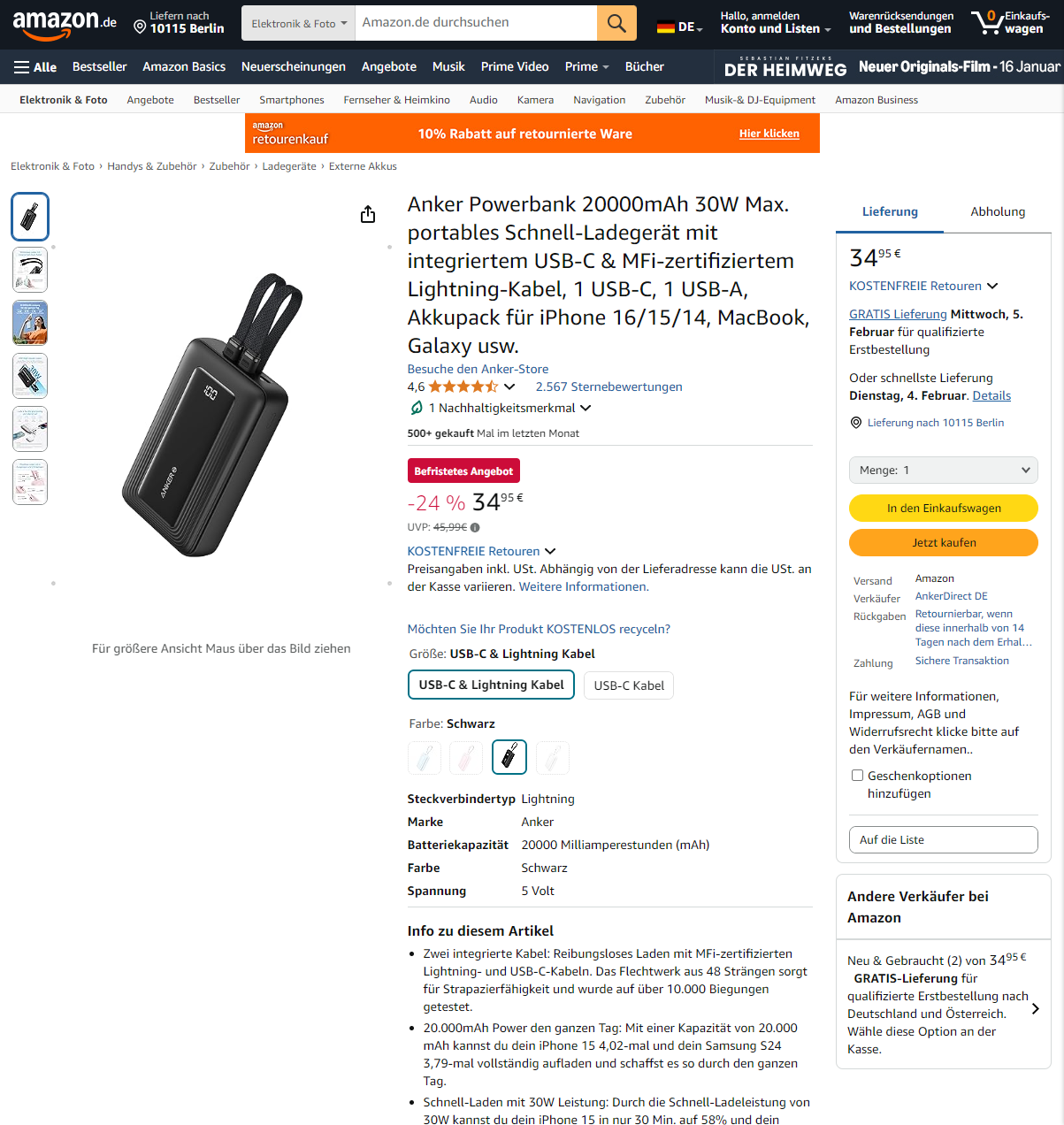Open Smartphones in the category navigation
This screenshot has height=1125, width=1064.
click(x=292, y=100)
